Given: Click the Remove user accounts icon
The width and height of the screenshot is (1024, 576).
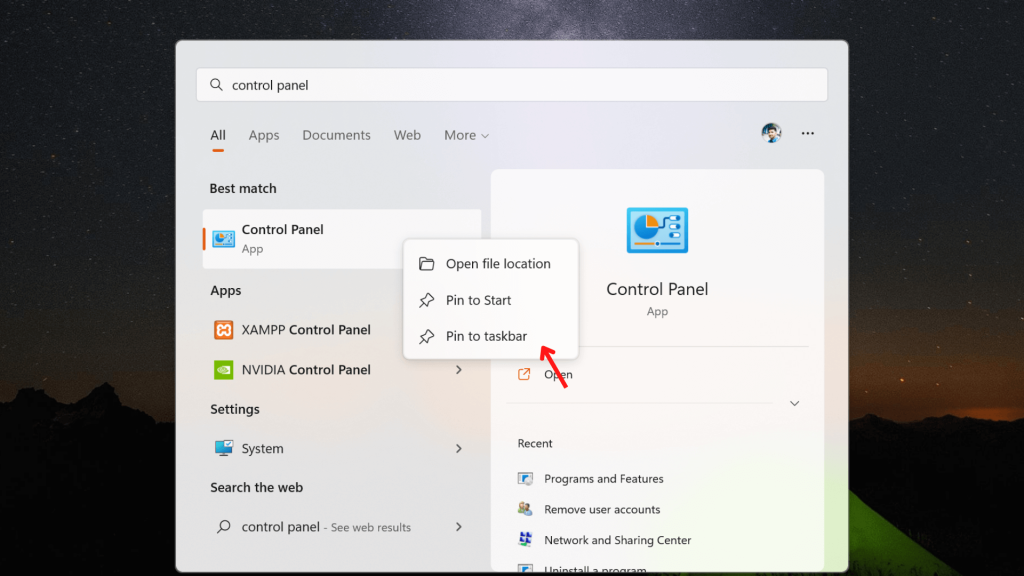Looking at the screenshot, I should [525, 509].
